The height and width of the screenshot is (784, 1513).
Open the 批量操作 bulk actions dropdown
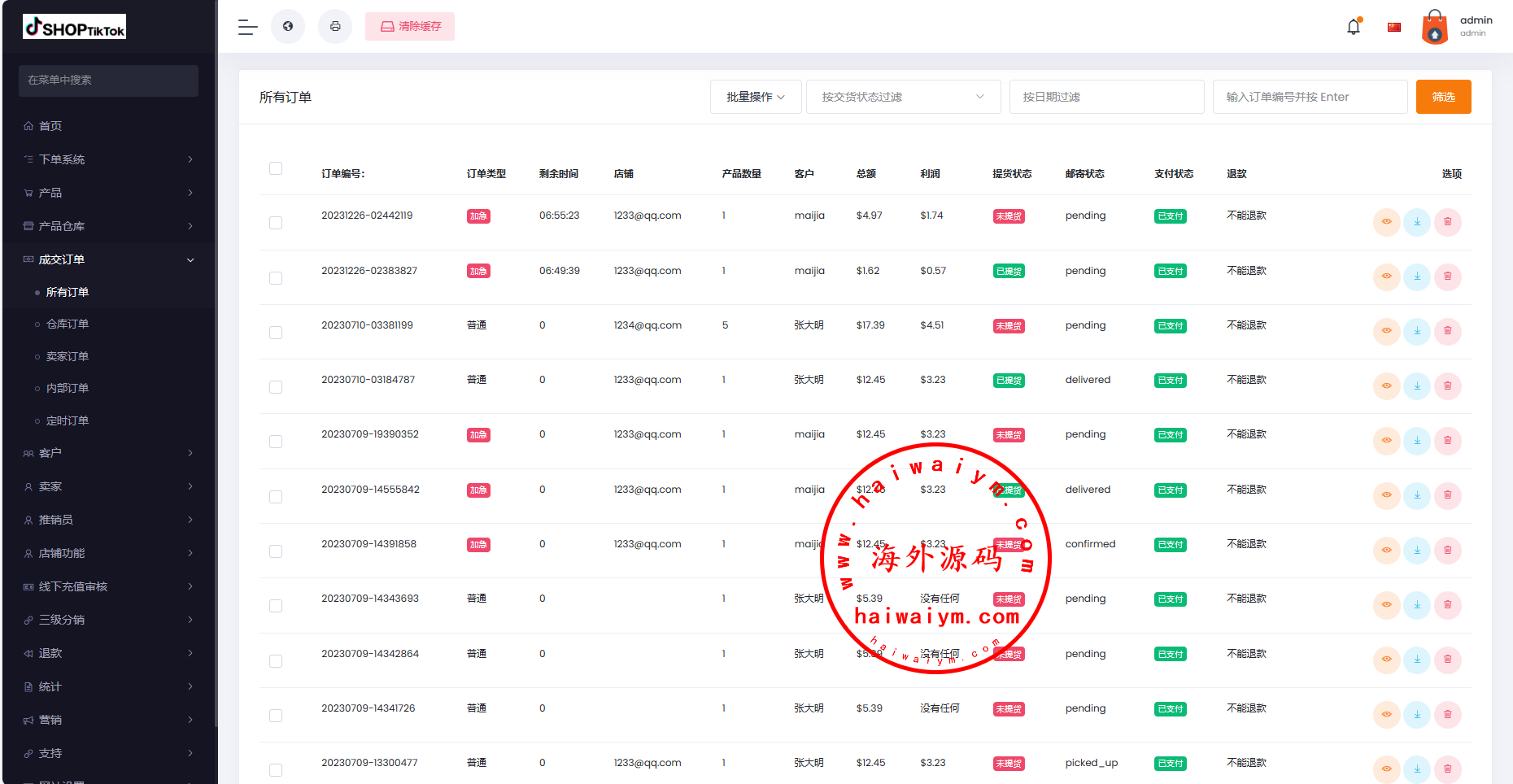pos(756,97)
